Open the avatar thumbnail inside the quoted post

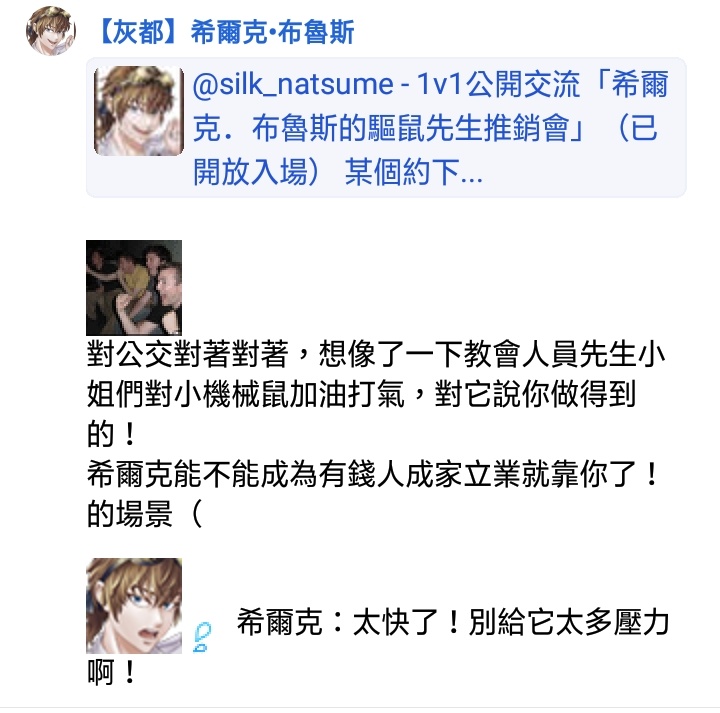coord(139,111)
